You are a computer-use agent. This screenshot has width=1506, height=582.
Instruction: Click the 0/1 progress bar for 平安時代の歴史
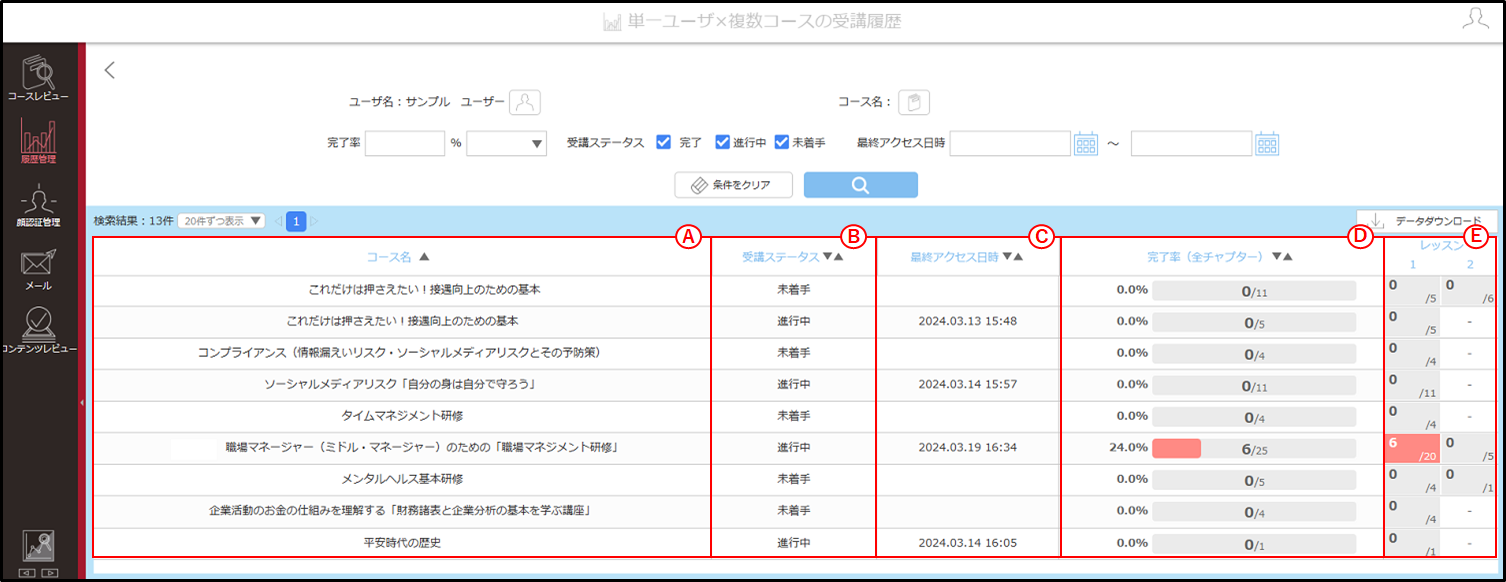(1254, 544)
